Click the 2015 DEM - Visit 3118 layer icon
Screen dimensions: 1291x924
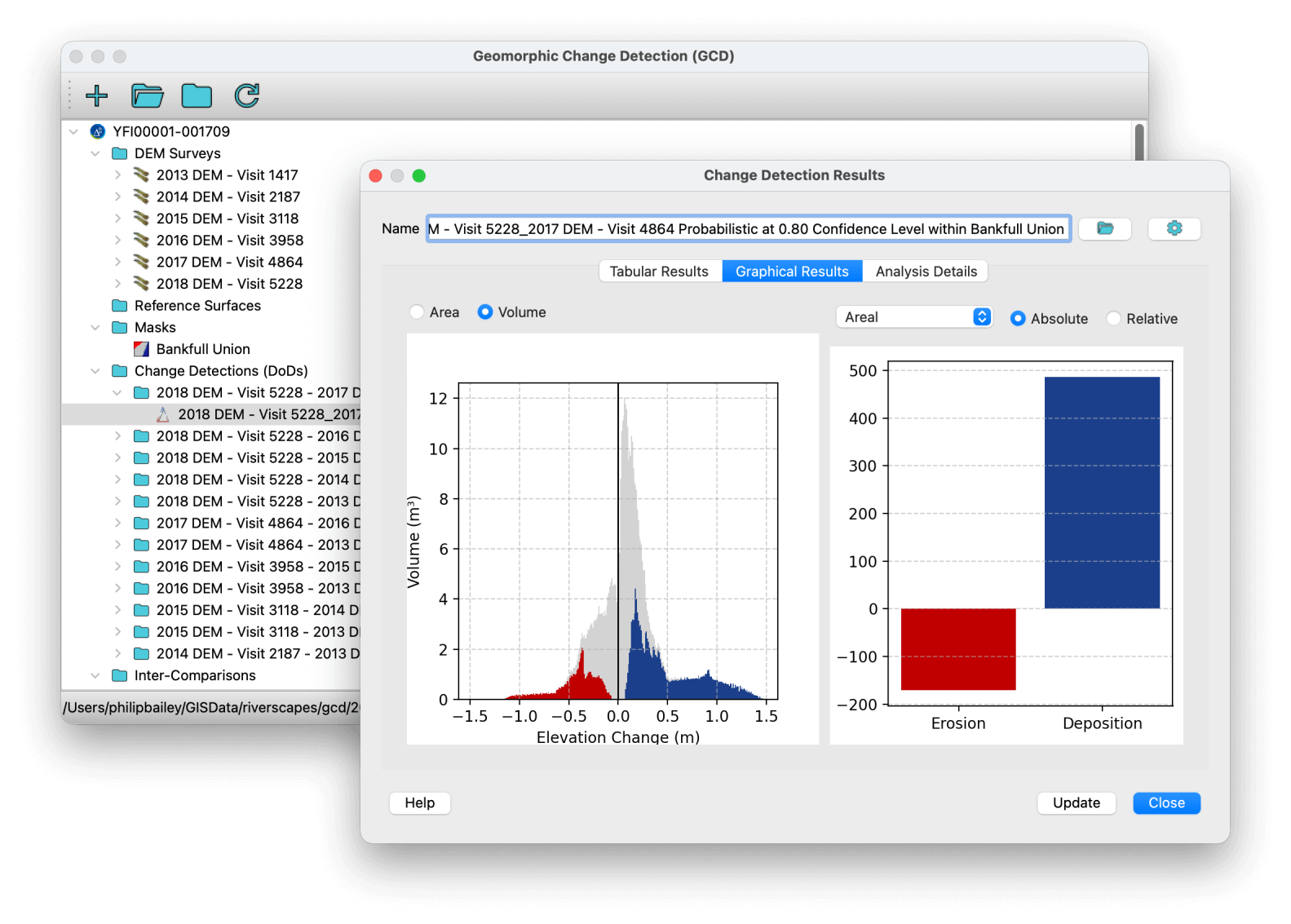[141, 219]
